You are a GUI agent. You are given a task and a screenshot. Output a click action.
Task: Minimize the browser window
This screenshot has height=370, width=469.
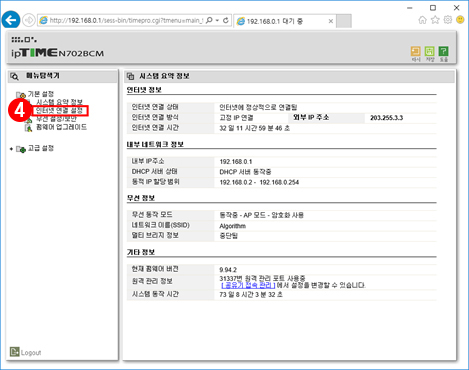[x=410, y=7]
